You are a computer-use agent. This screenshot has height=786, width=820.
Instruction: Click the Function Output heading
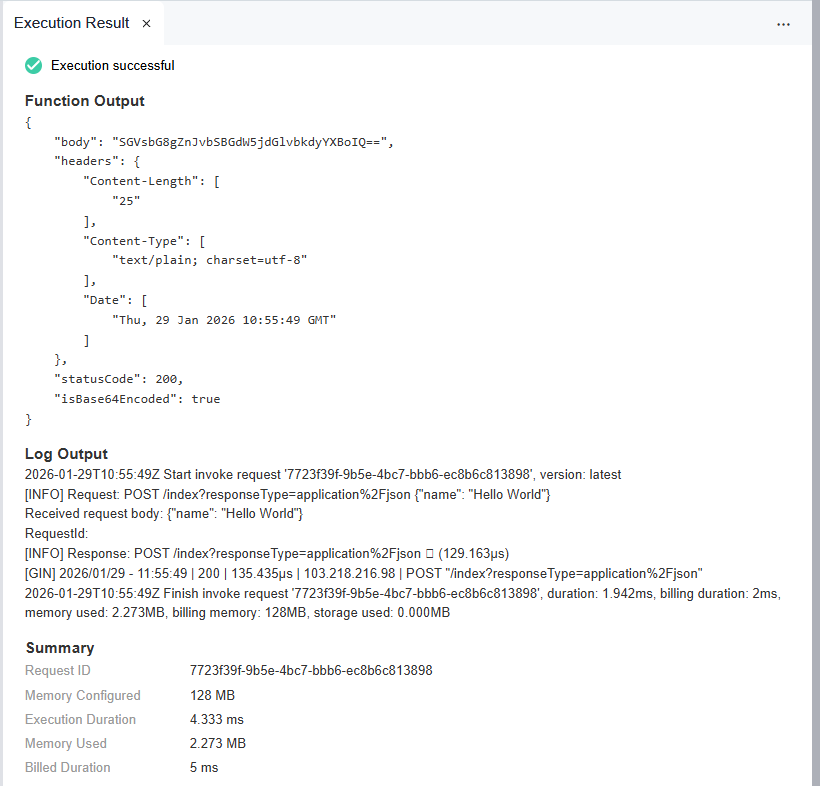click(x=85, y=101)
